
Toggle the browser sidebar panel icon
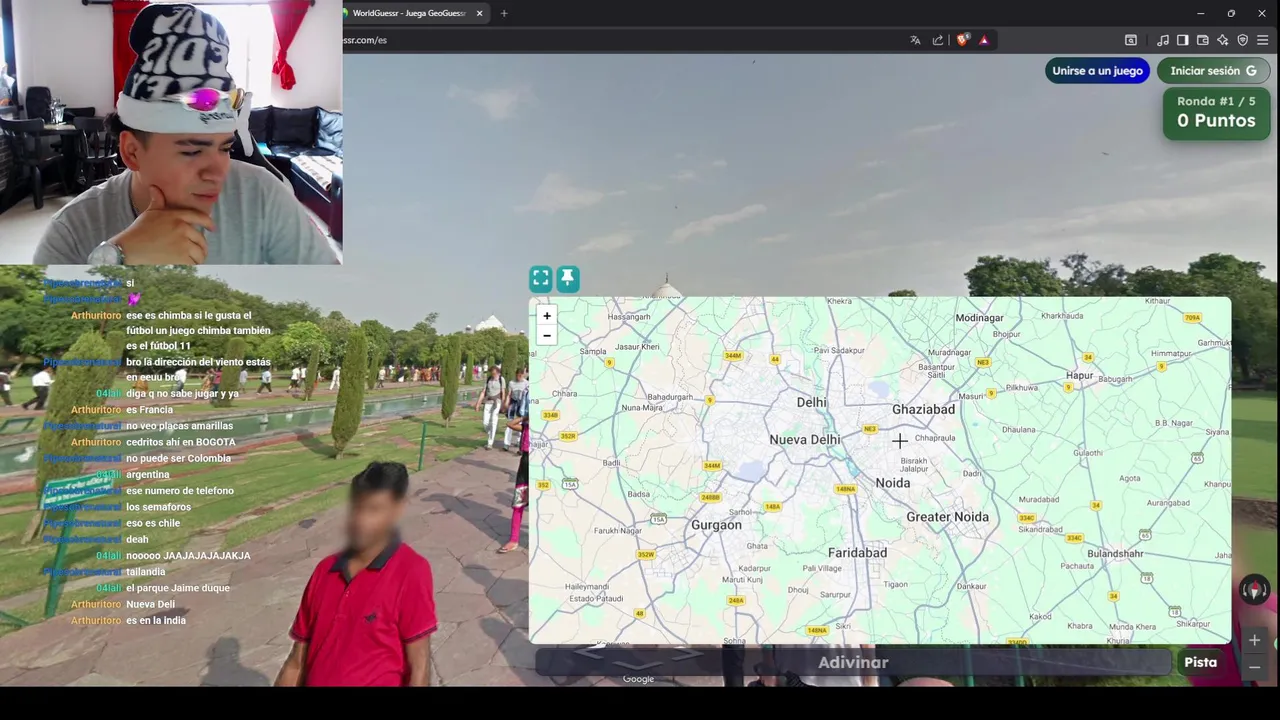pyautogui.click(x=1182, y=40)
